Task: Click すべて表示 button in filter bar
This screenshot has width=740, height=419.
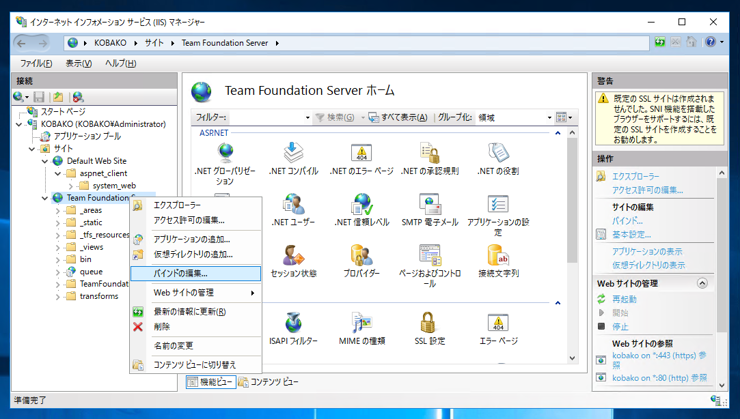Action: [399, 117]
